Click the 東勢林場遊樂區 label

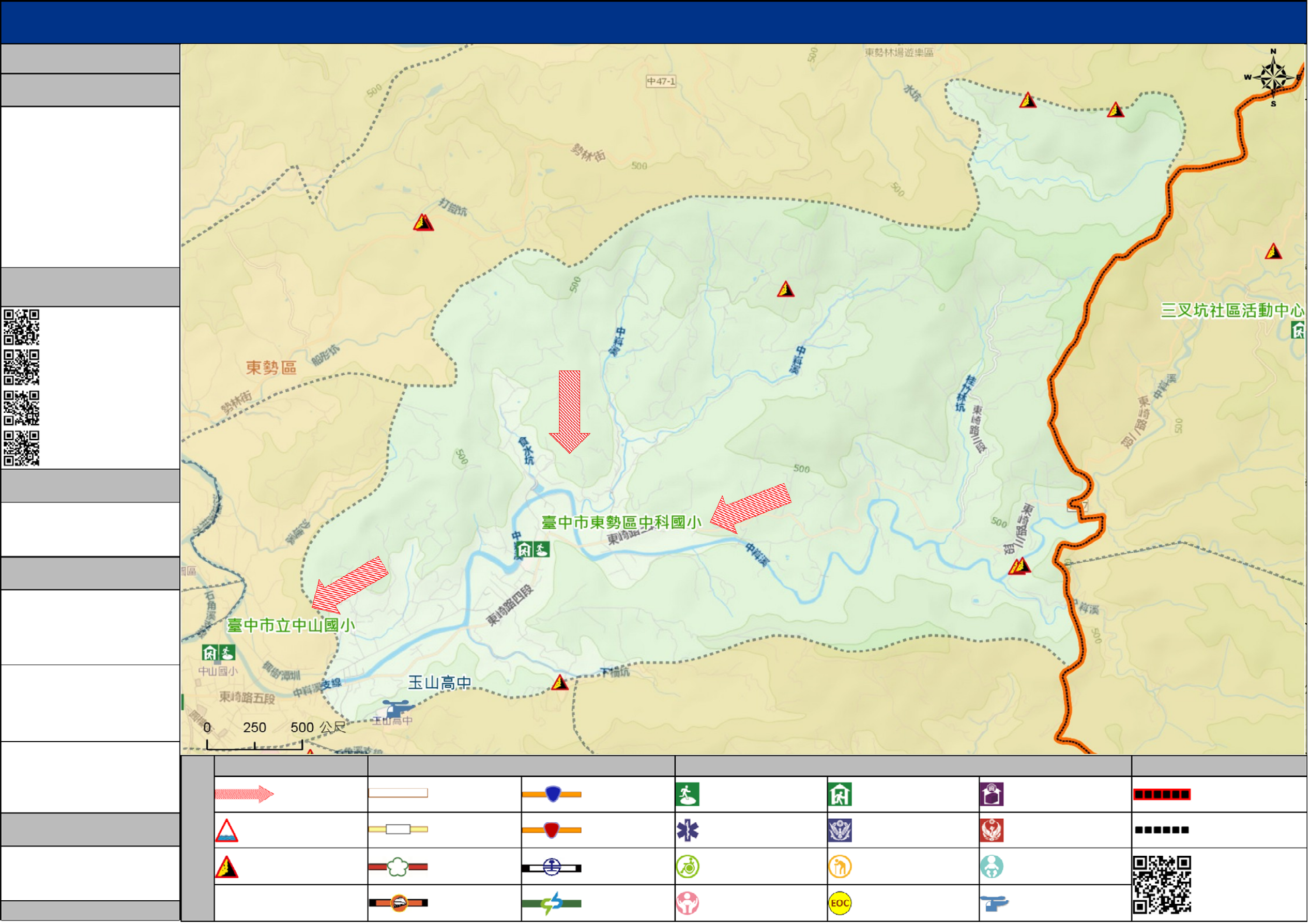(899, 53)
